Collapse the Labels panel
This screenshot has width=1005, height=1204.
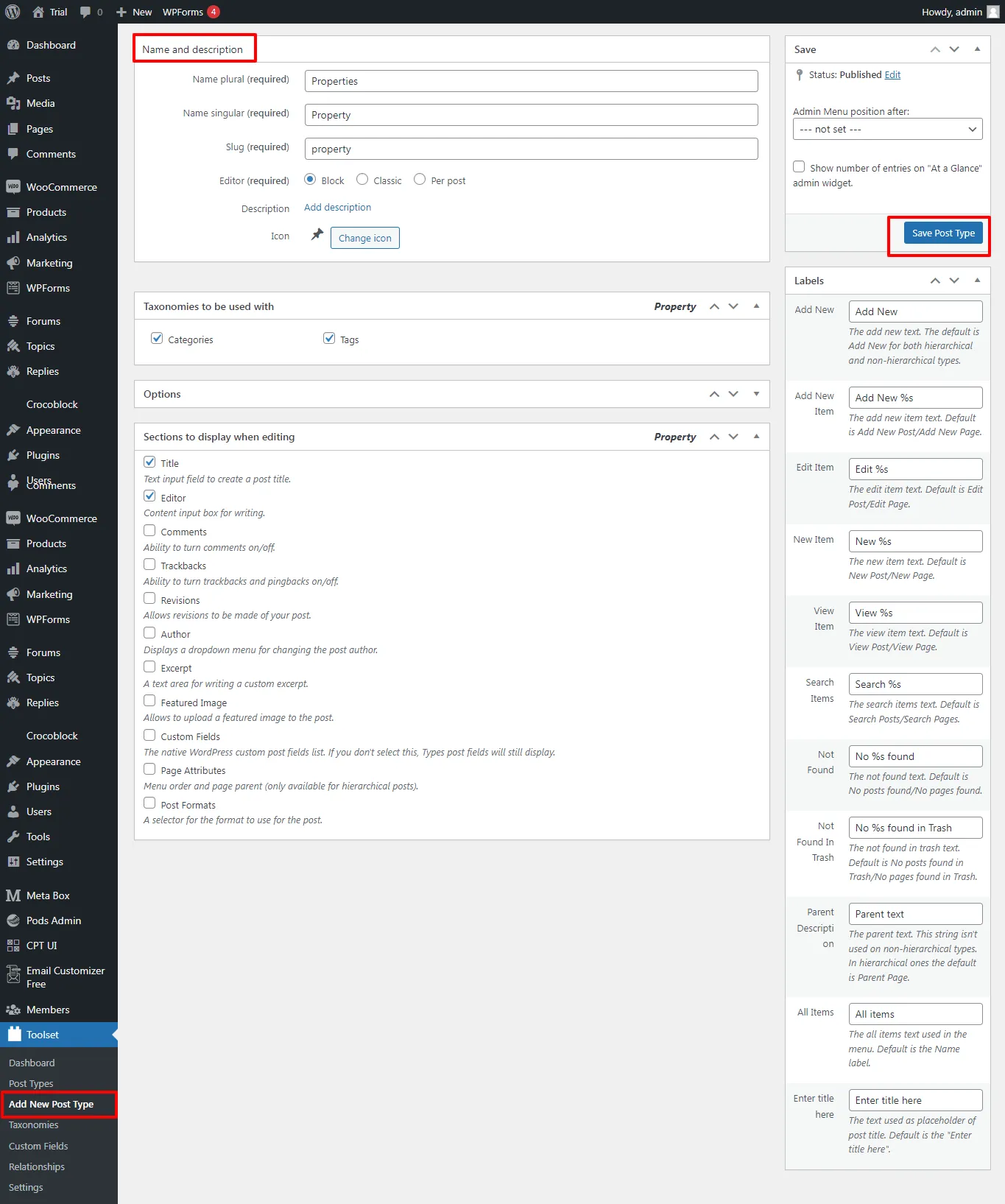point(977,281)
